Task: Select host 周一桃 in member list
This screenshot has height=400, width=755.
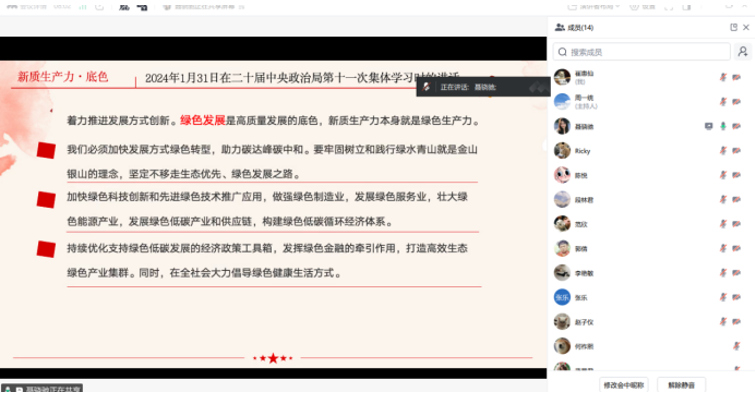Action: 585,101
